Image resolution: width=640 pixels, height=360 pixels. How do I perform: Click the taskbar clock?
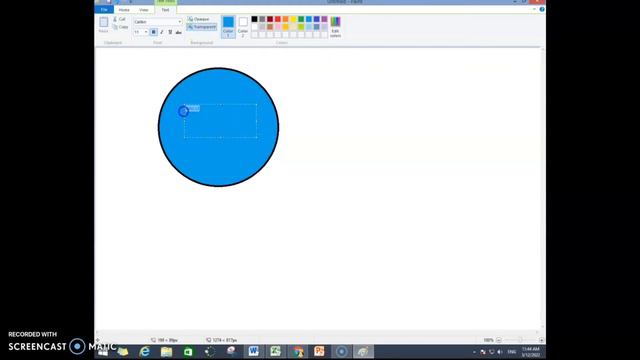point(531,352)
